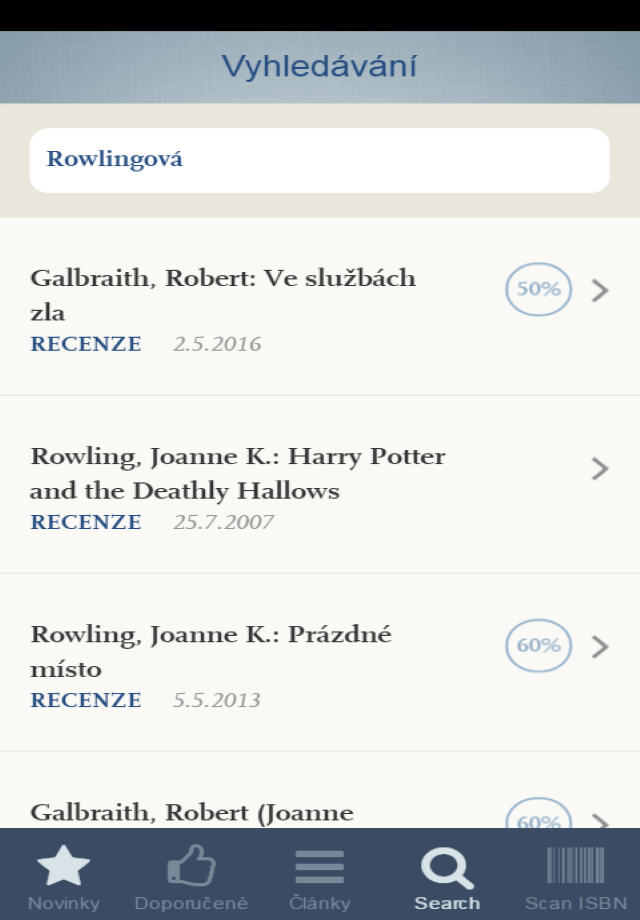Switch to the Novinky tab label
640x920 pixels.
click(64, 903)
